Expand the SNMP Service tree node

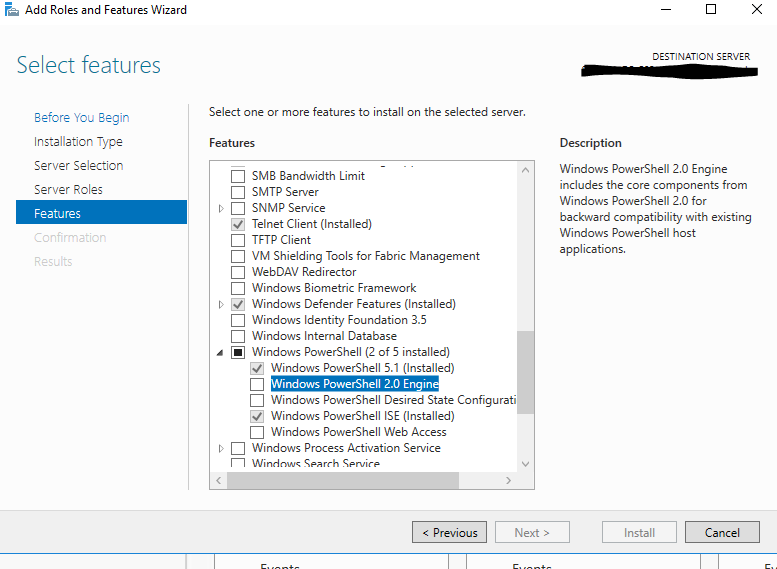[221, 209]
